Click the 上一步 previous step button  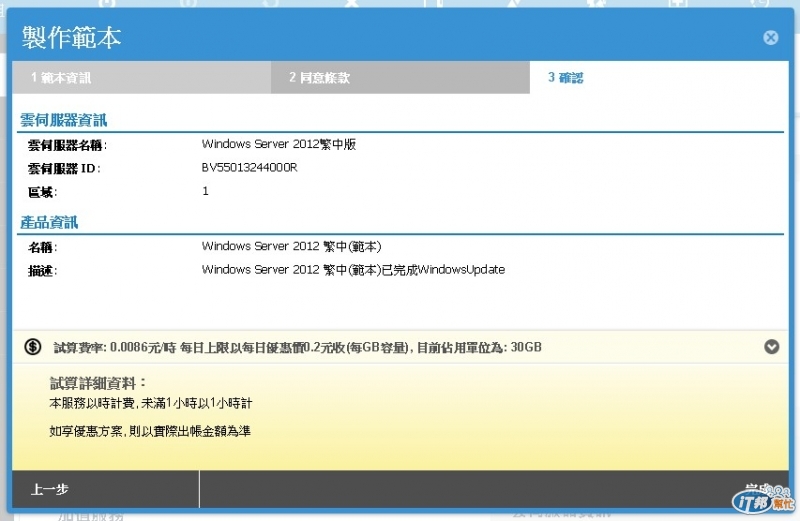pos(106,489)
